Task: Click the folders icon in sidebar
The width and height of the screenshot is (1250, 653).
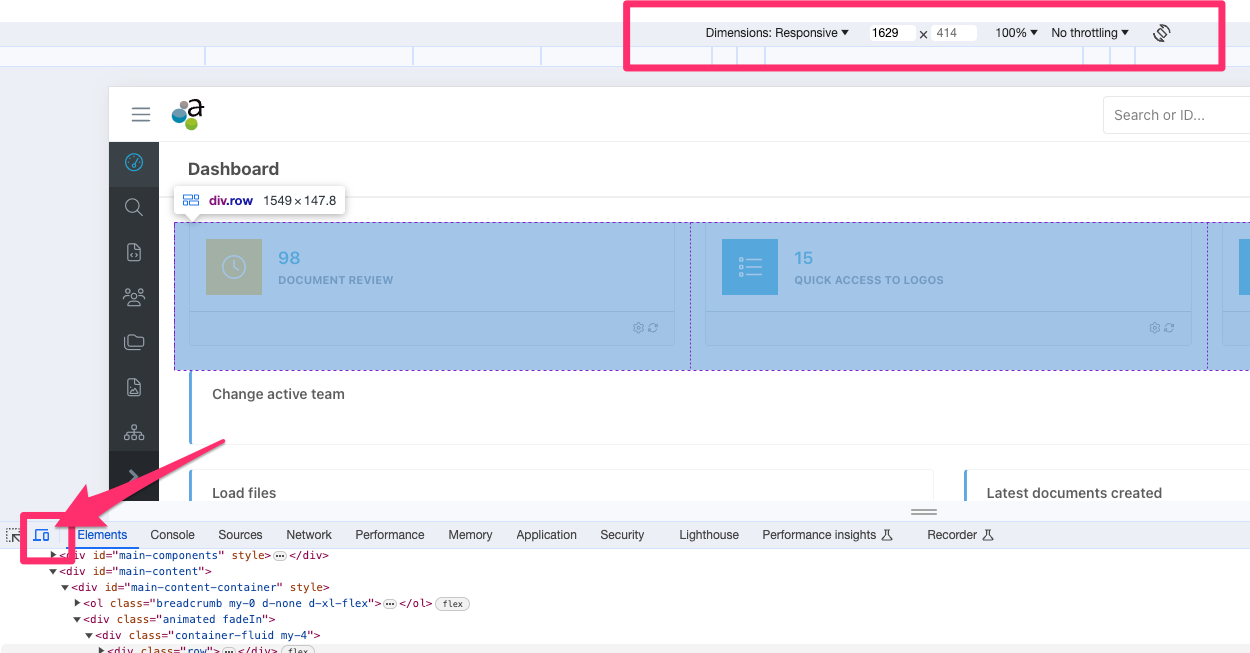Action: click(134, 342)
